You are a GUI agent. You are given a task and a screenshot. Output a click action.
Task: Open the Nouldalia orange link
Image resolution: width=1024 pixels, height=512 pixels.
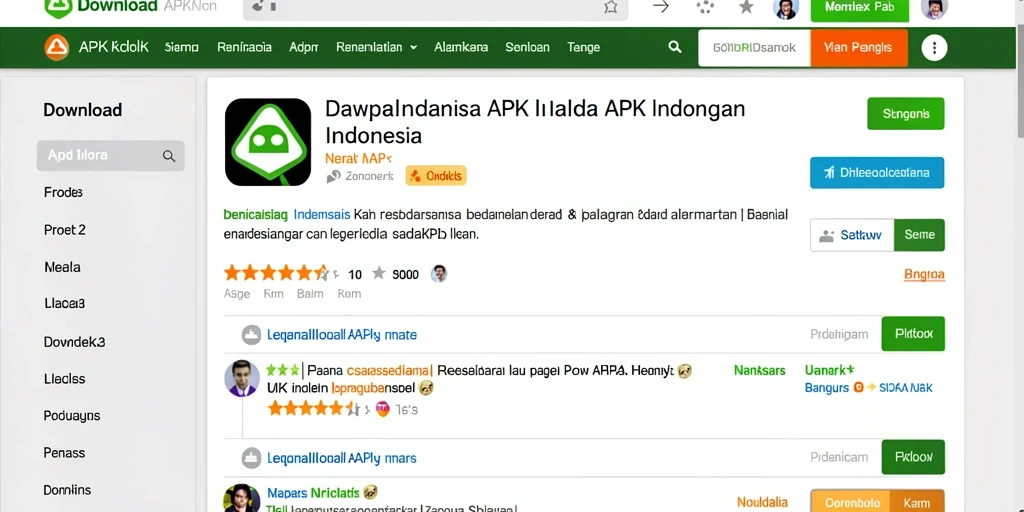coord(762,502)
